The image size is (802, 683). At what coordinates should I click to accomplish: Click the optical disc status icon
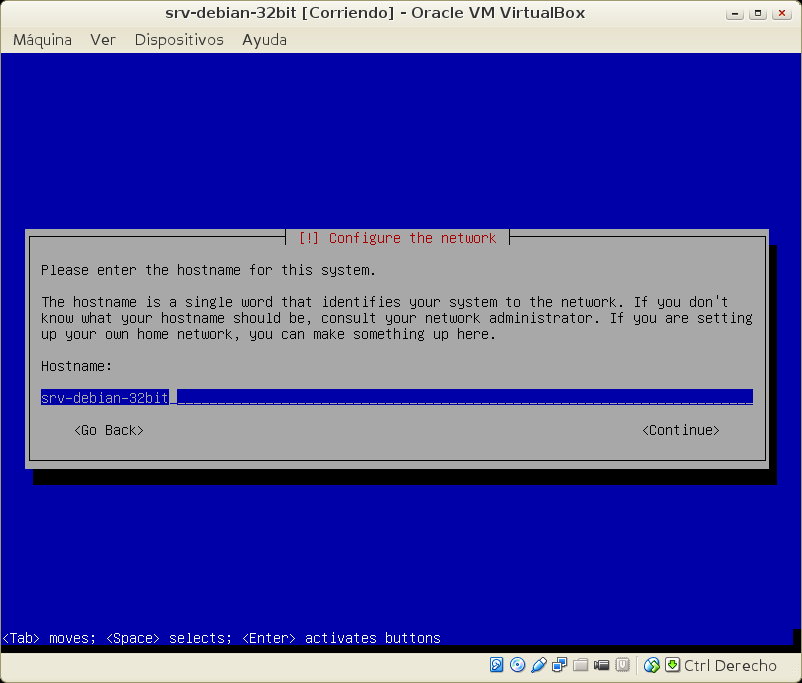517,665
